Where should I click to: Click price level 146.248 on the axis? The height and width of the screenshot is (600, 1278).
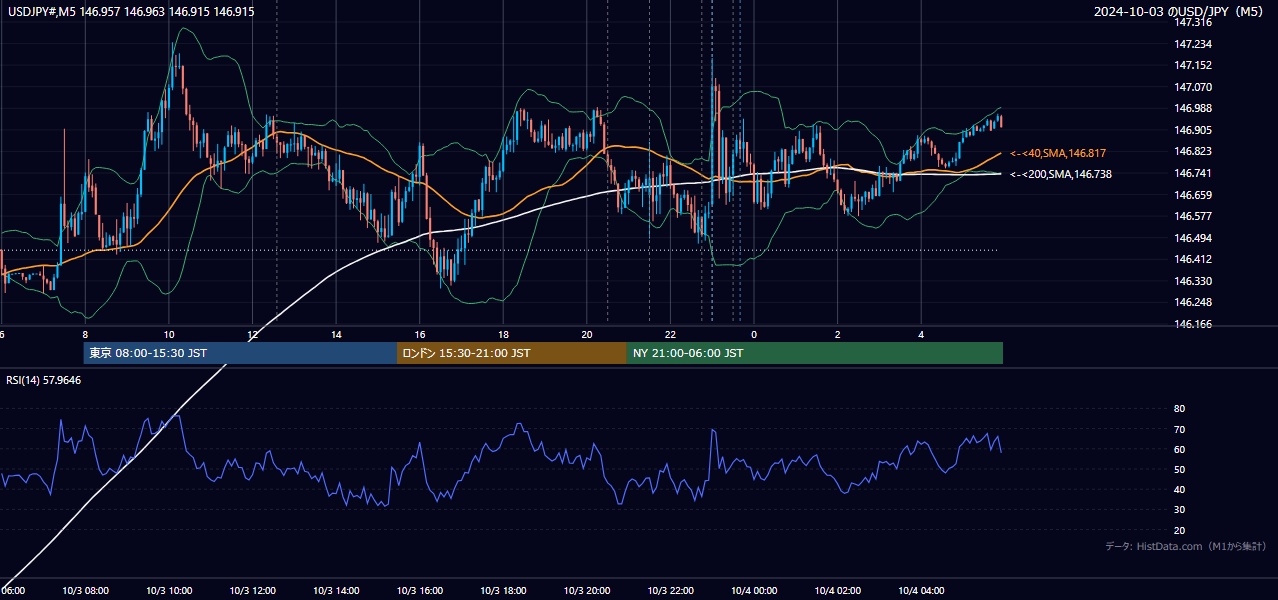(1193, 302)
